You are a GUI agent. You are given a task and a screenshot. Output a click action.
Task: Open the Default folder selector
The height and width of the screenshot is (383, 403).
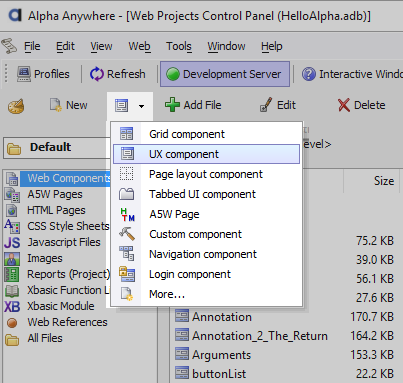point(57,147)
